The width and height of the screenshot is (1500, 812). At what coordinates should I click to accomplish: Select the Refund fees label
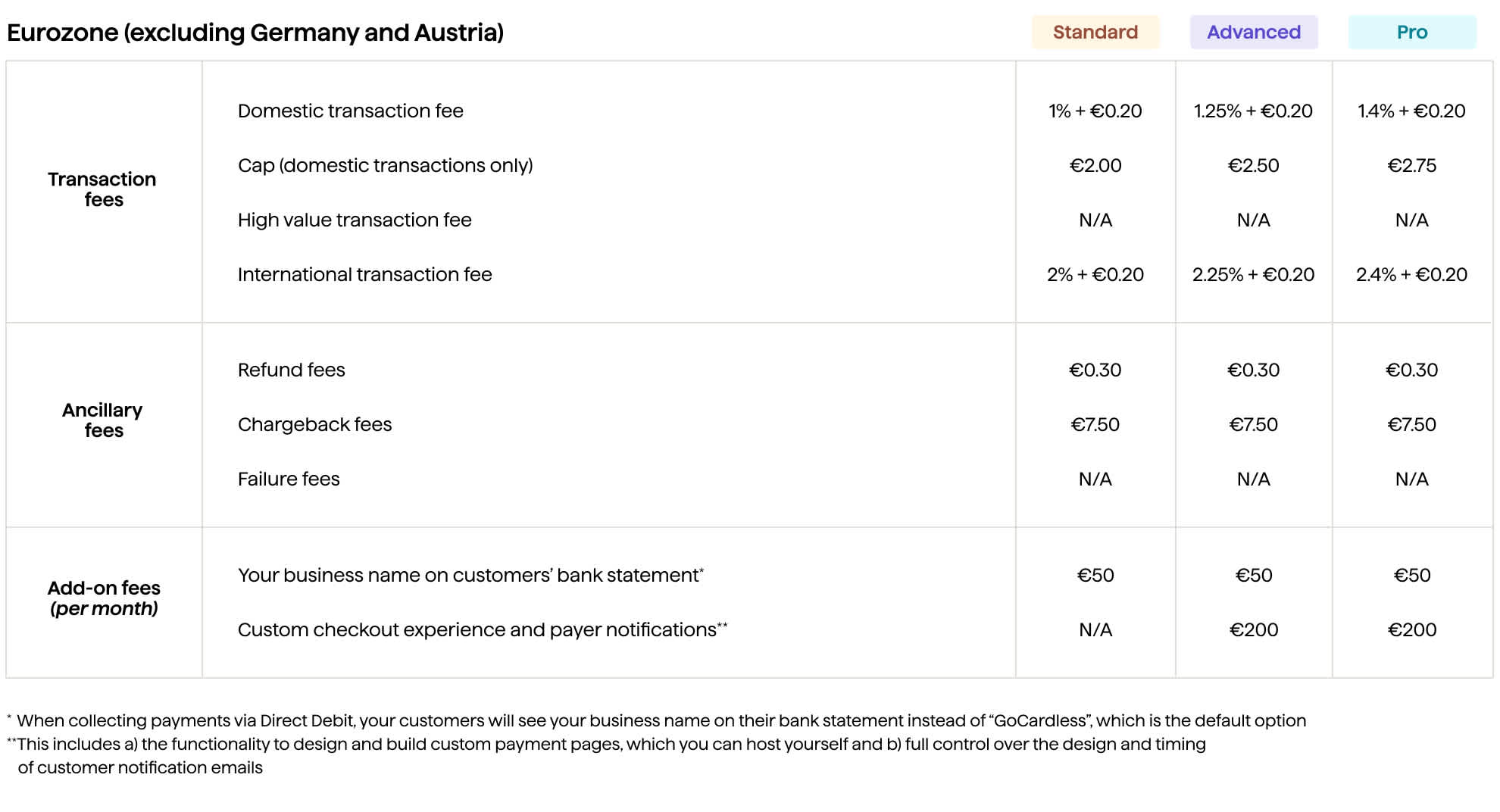pos(291,370)
